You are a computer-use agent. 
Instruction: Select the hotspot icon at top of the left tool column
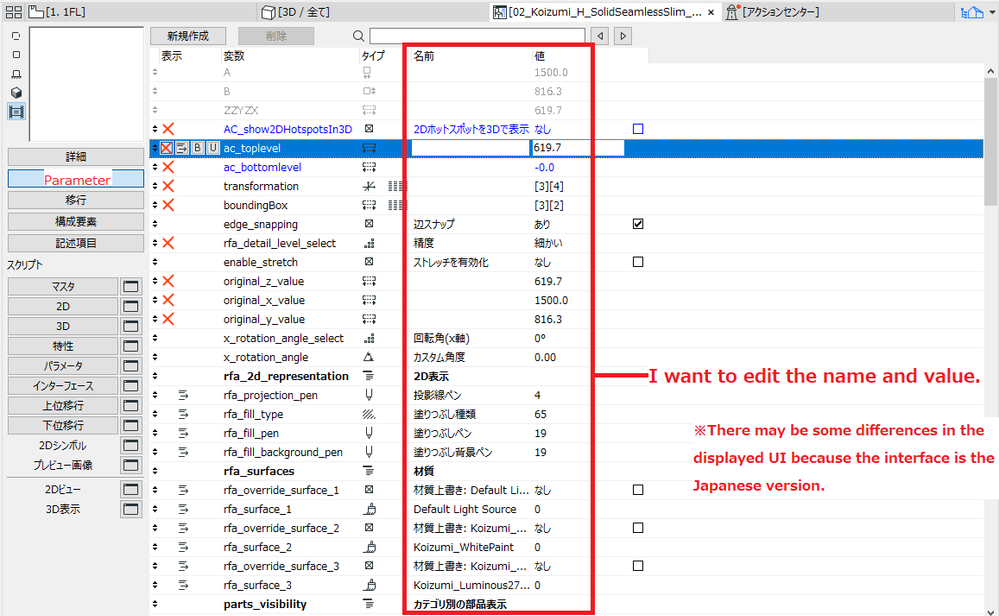tap(16, 36)
